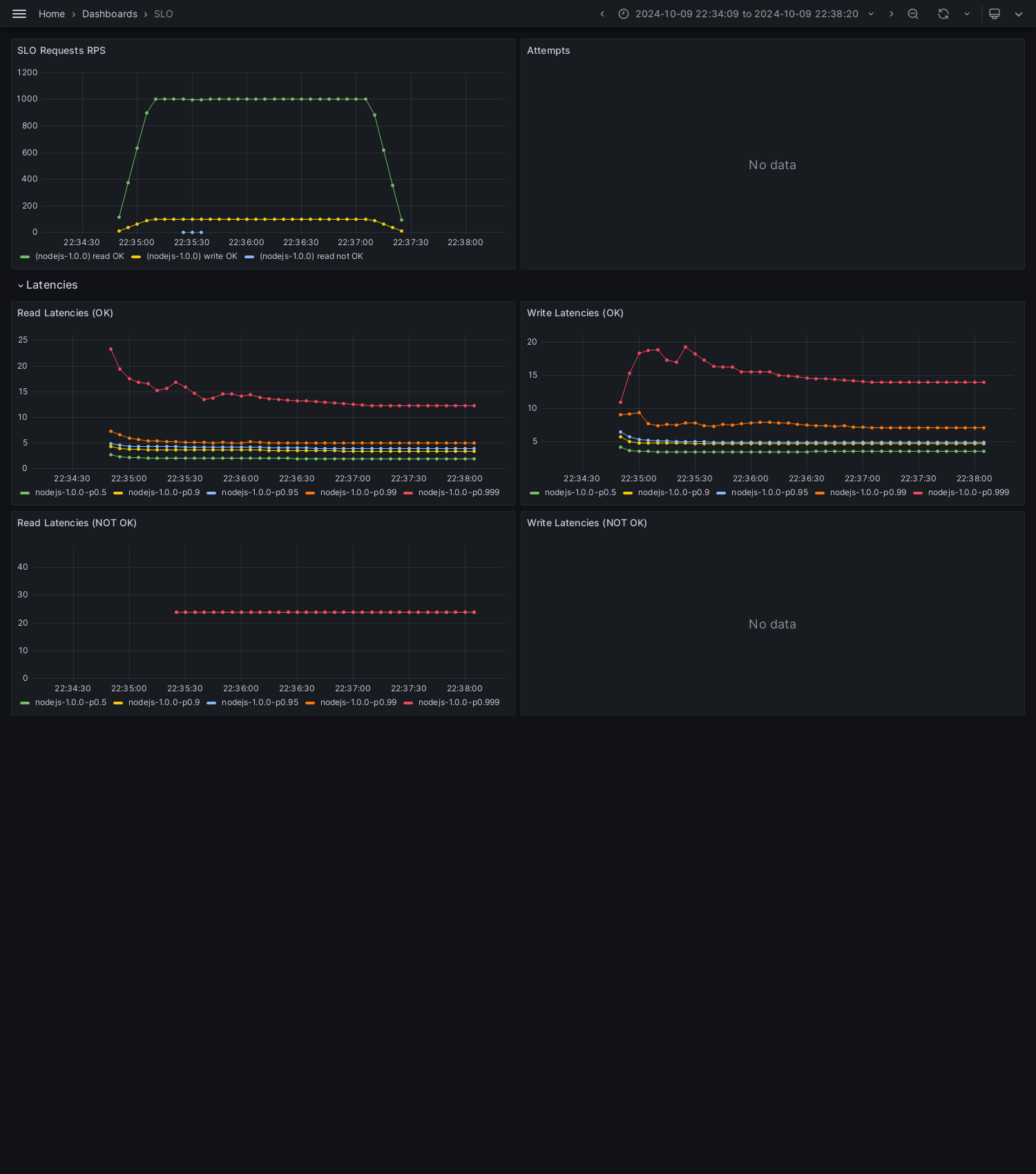Click the No data message in Attempts panel
1036x1174 pixels.
[x=772, y=165]
